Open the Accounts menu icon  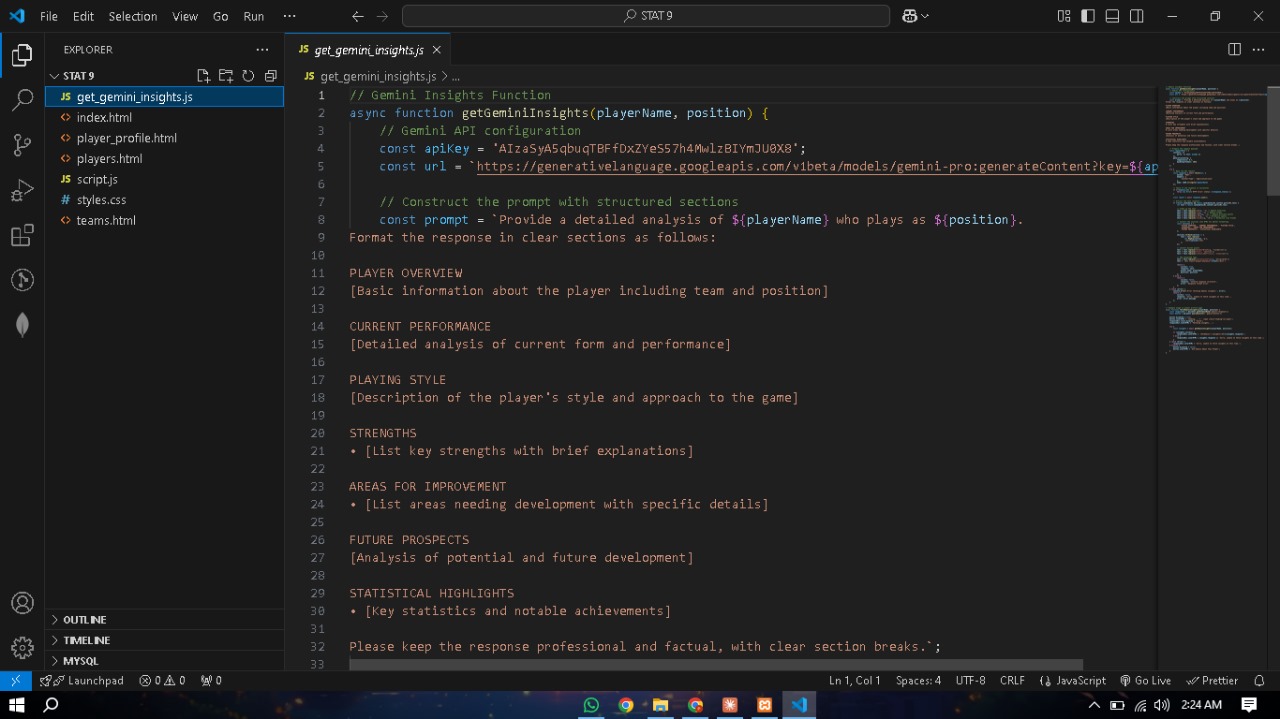pyautogui.click(x=22, y=603)
